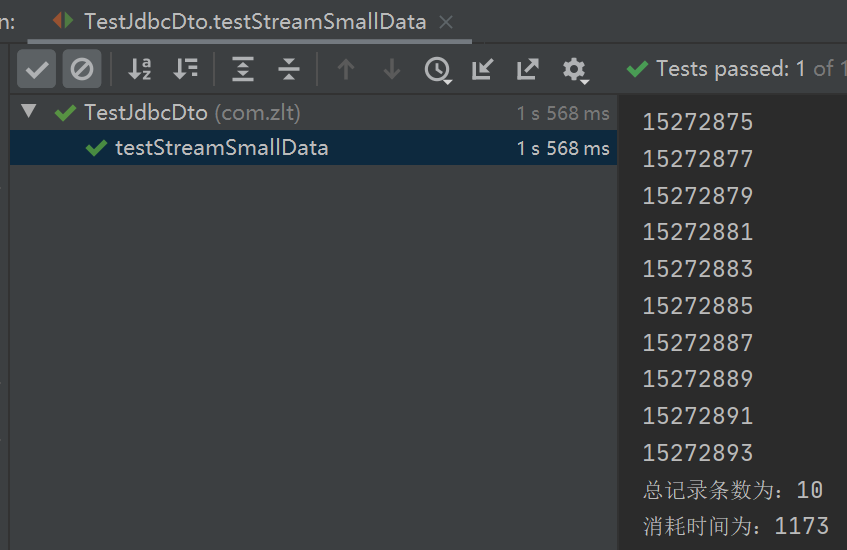The height and width of the screenshot is (550, 847).
Task: Click run configuration icon in tab
Action: pos(63,21)
